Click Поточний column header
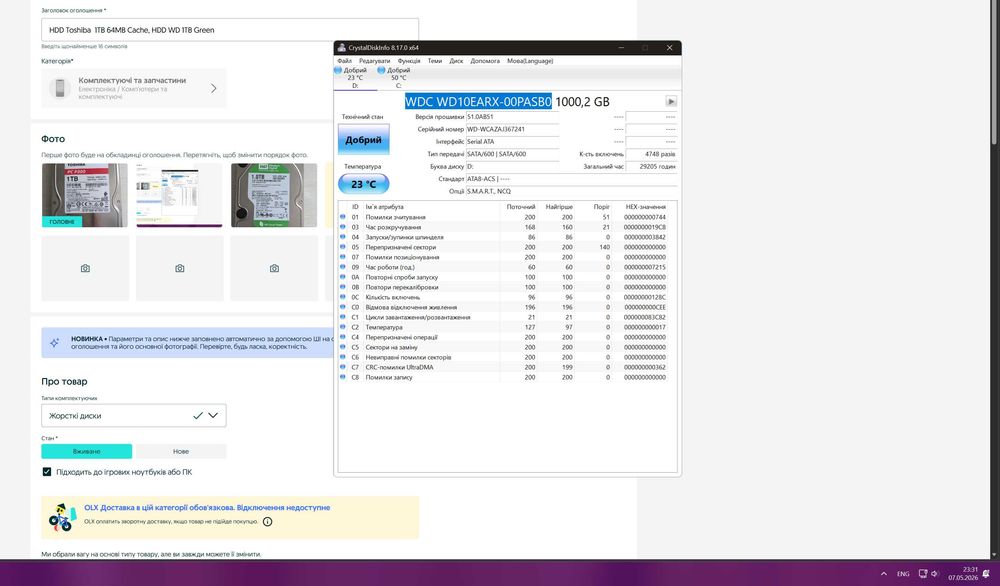This screenshot has width=1000, height=586. [x=520, y=207]
